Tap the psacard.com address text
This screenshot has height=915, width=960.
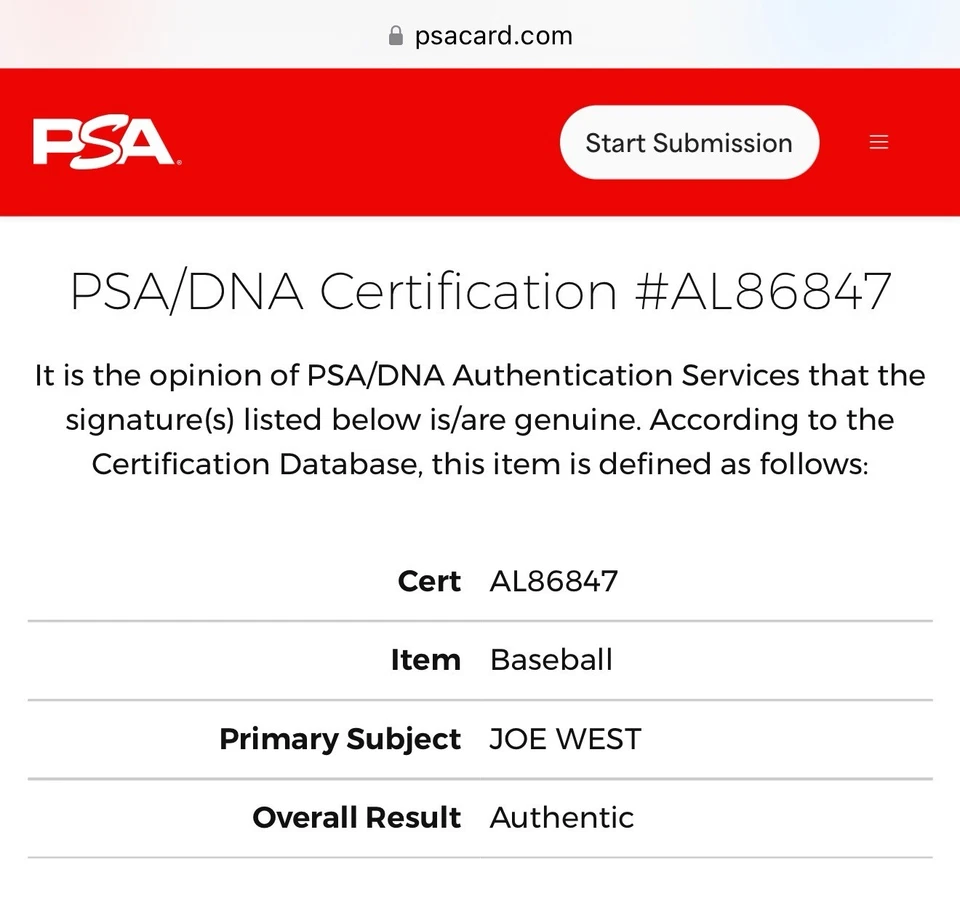pyautogui.click(x=493, y=36)
